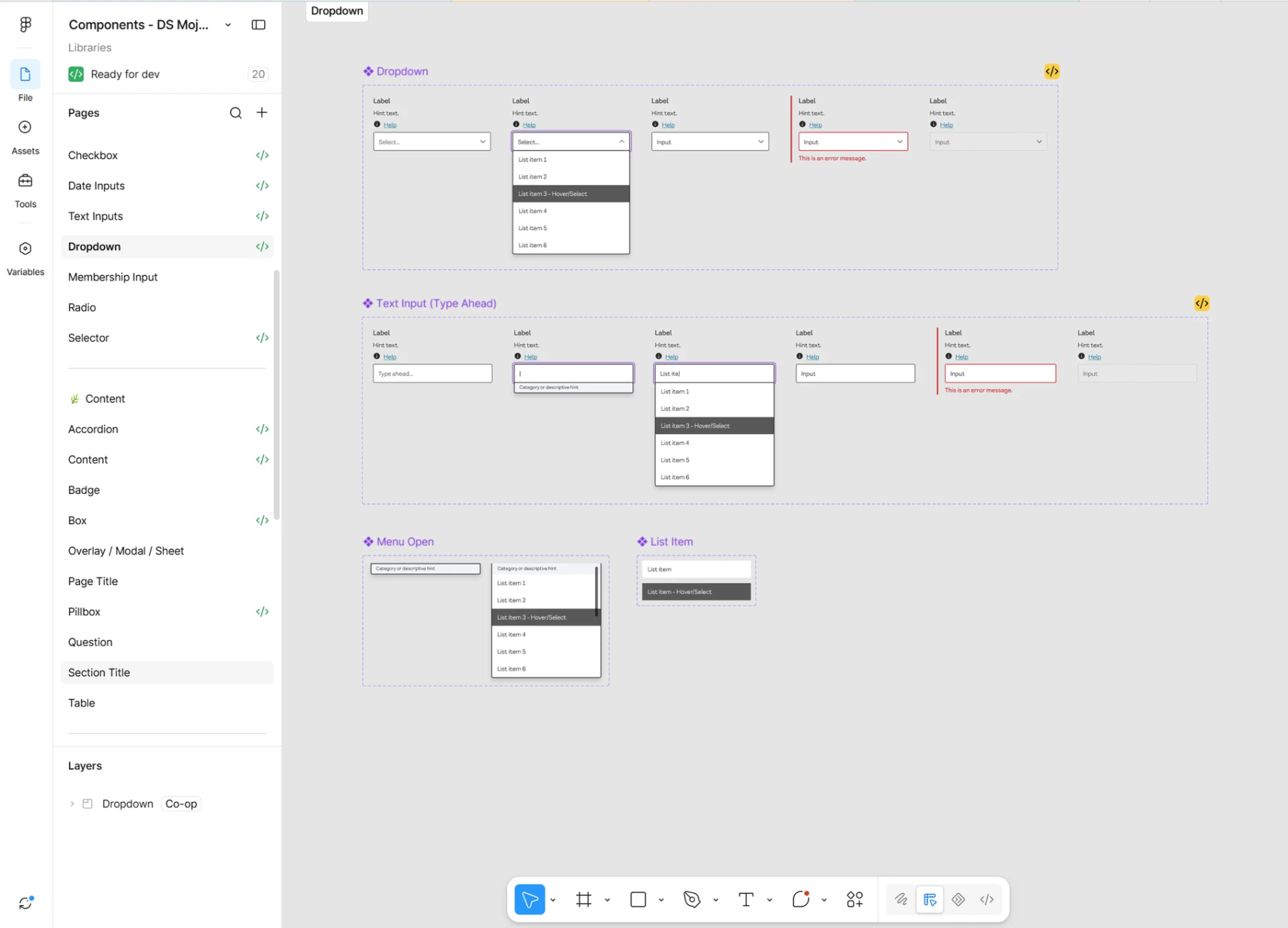Image resolution: width=1288 pixels, height=928 pixels.
Task: Select the Comment tool with the red dot
Action: coord(800,899)
